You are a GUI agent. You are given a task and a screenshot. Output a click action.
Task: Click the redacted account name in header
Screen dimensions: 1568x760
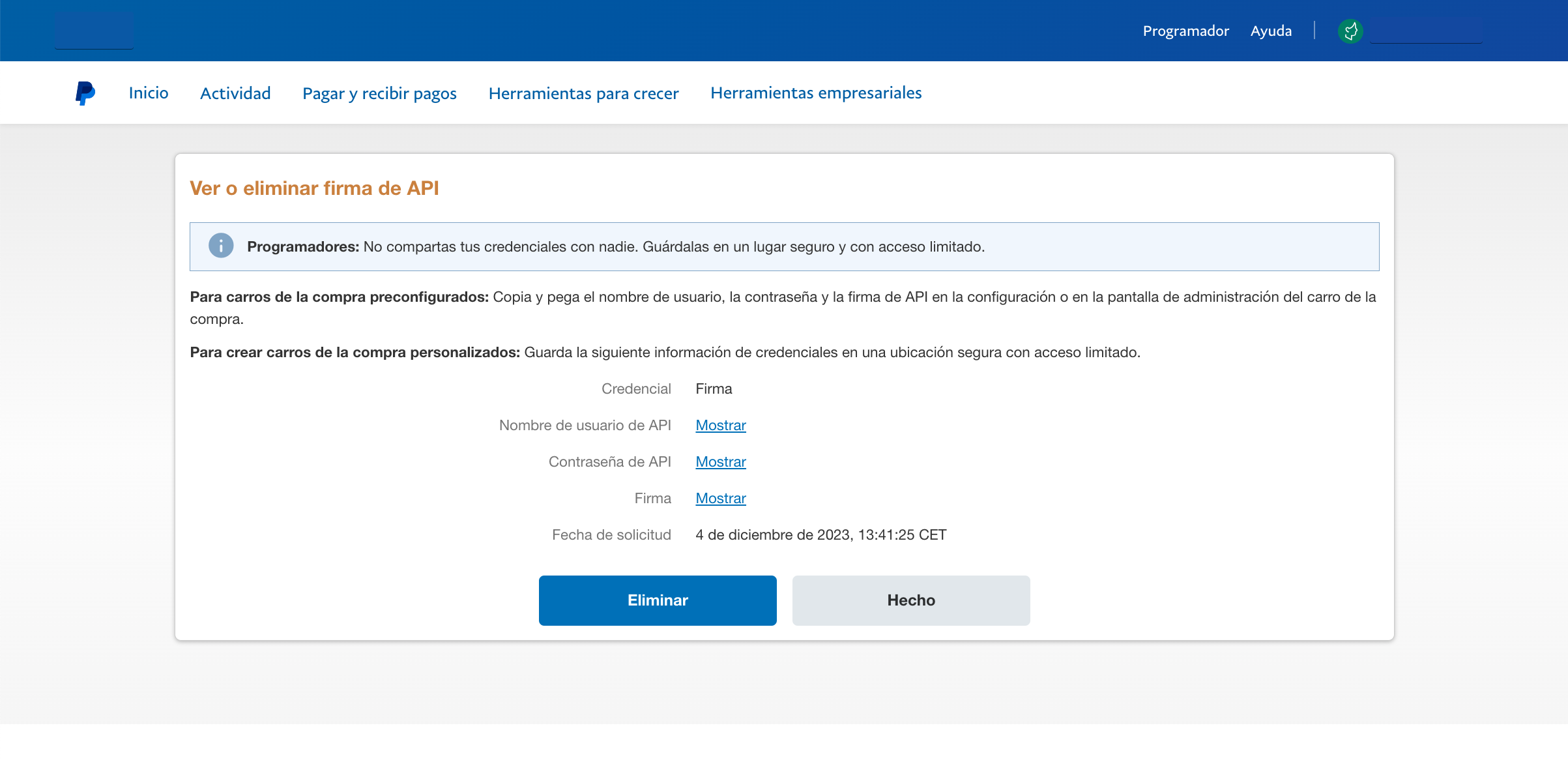tap(1426, 31)
